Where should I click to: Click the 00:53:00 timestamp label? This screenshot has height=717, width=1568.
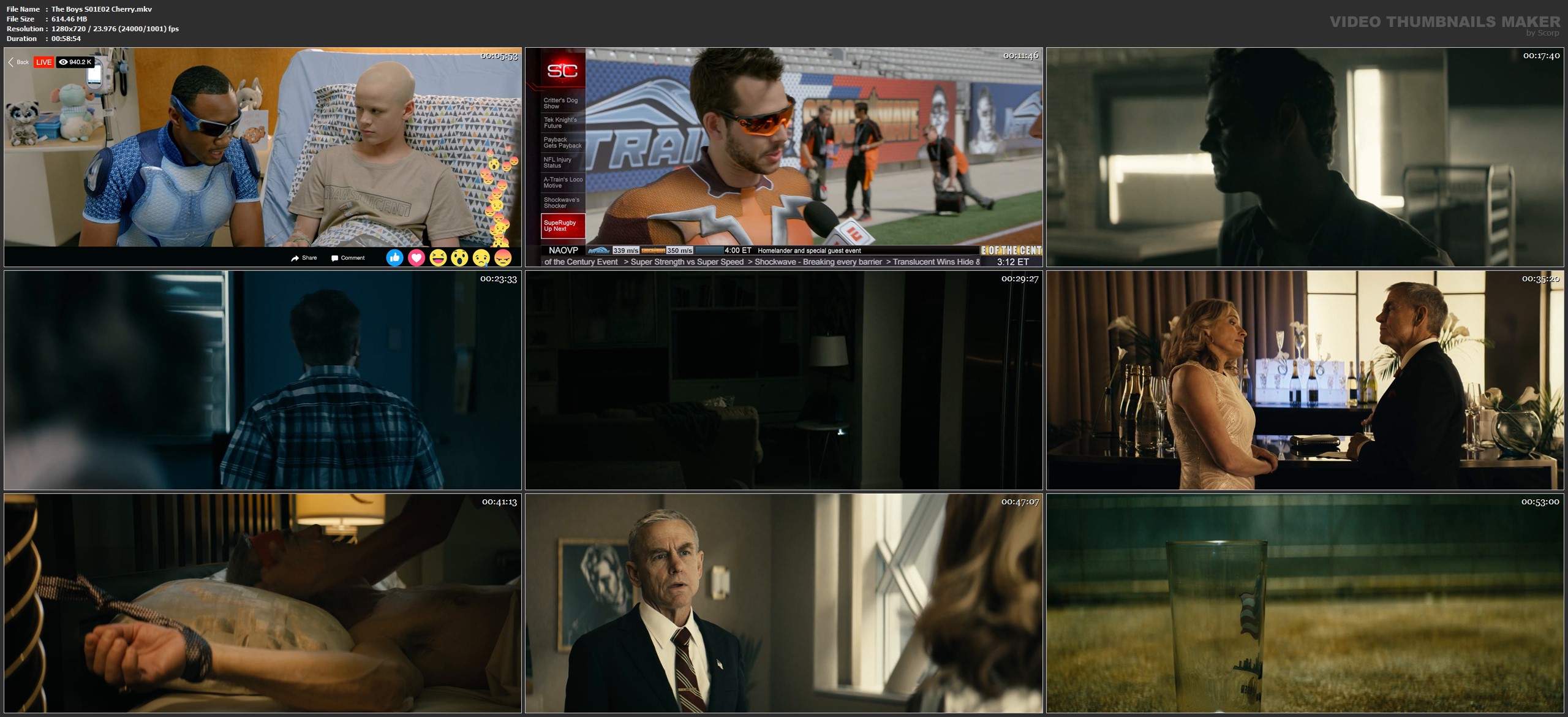coord(1541,502)
